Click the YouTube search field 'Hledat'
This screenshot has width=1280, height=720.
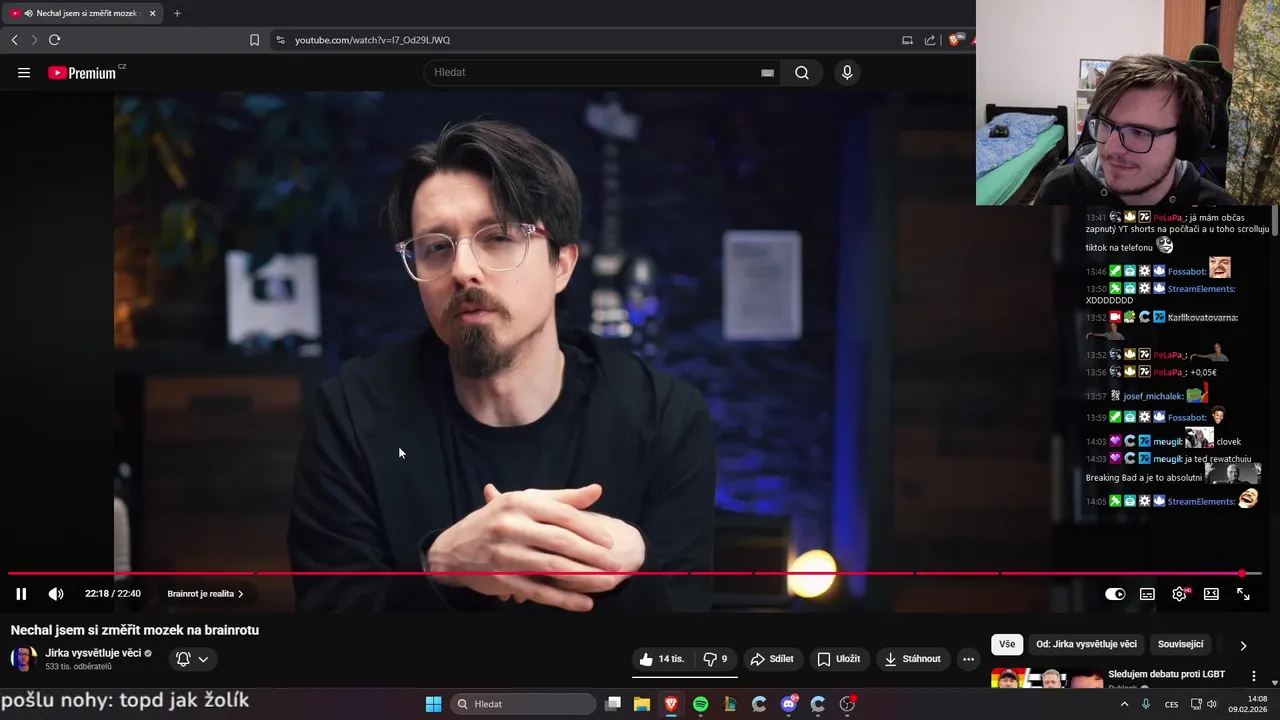(595, 72)
